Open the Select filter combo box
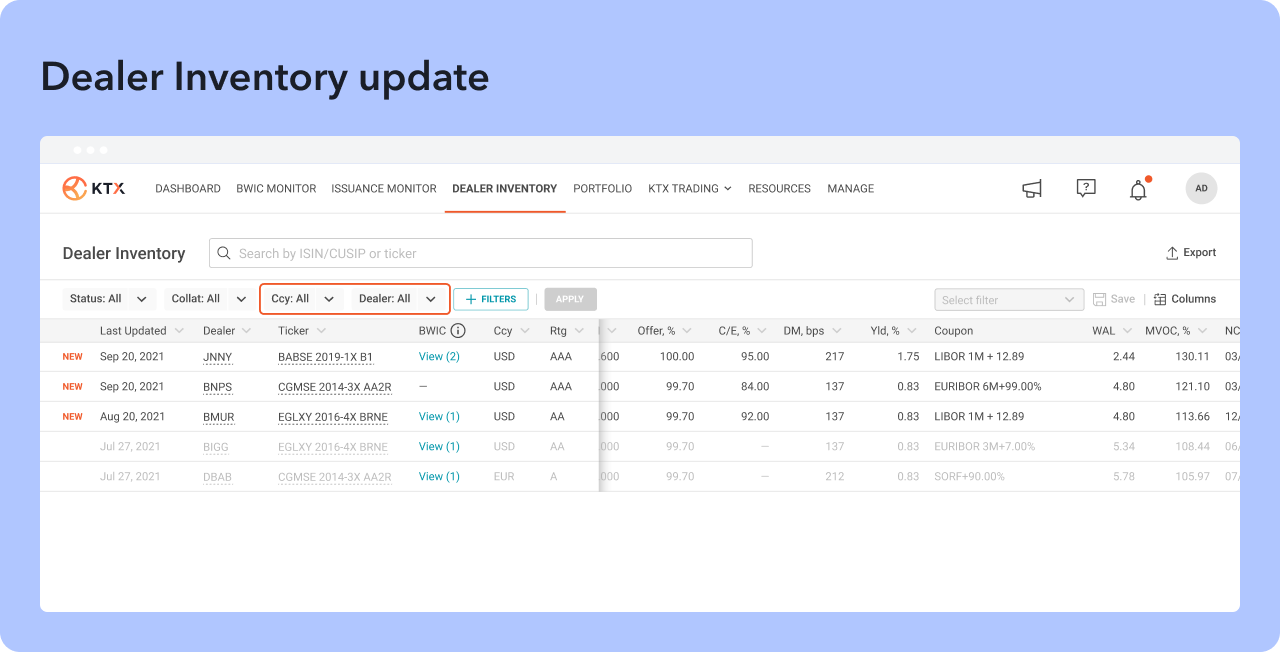The height and width of the screenshot is (652, 1280). 1008,300
